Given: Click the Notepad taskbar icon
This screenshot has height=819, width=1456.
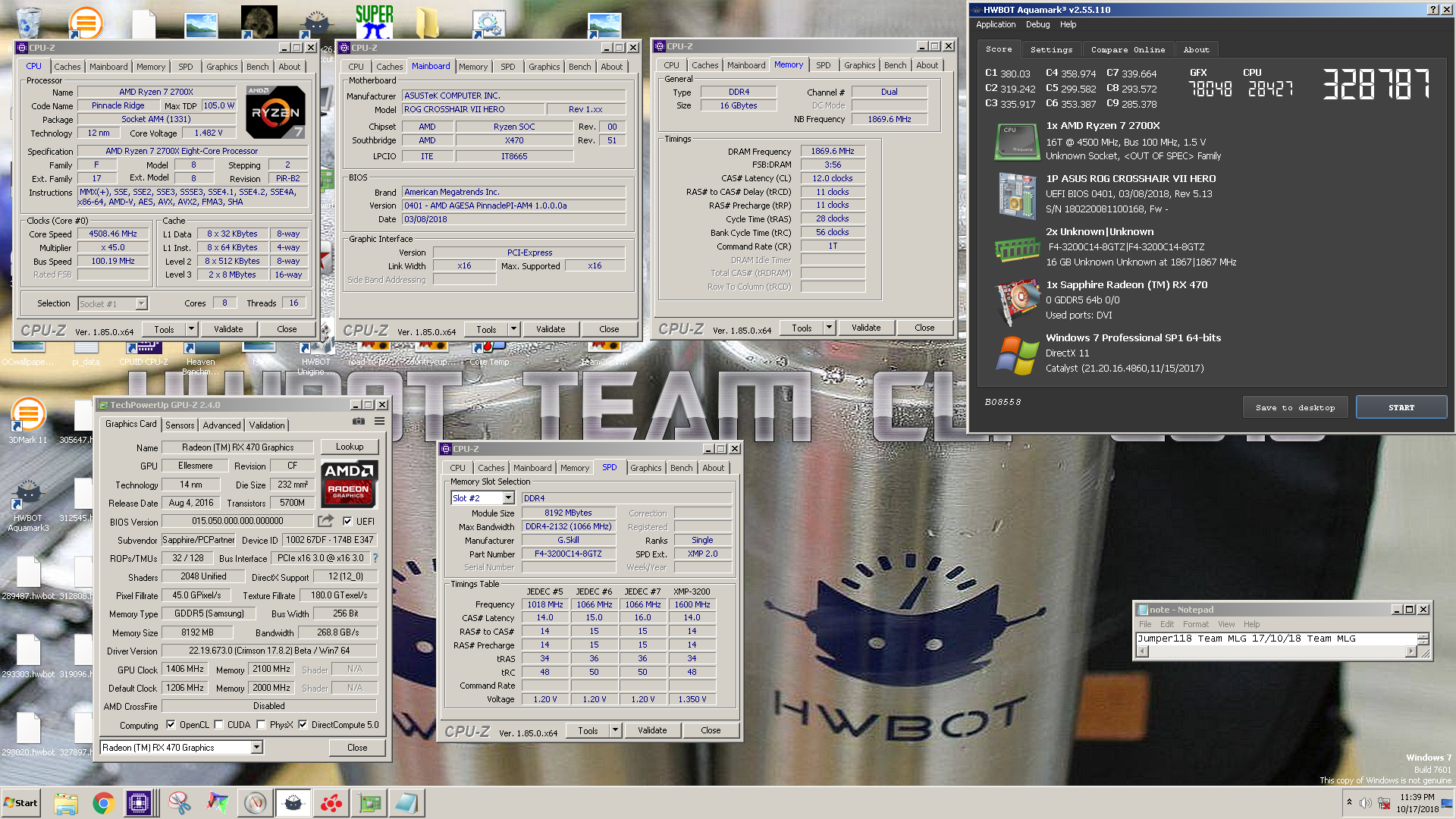Looking at the screenshot, I should pos(407,803).
